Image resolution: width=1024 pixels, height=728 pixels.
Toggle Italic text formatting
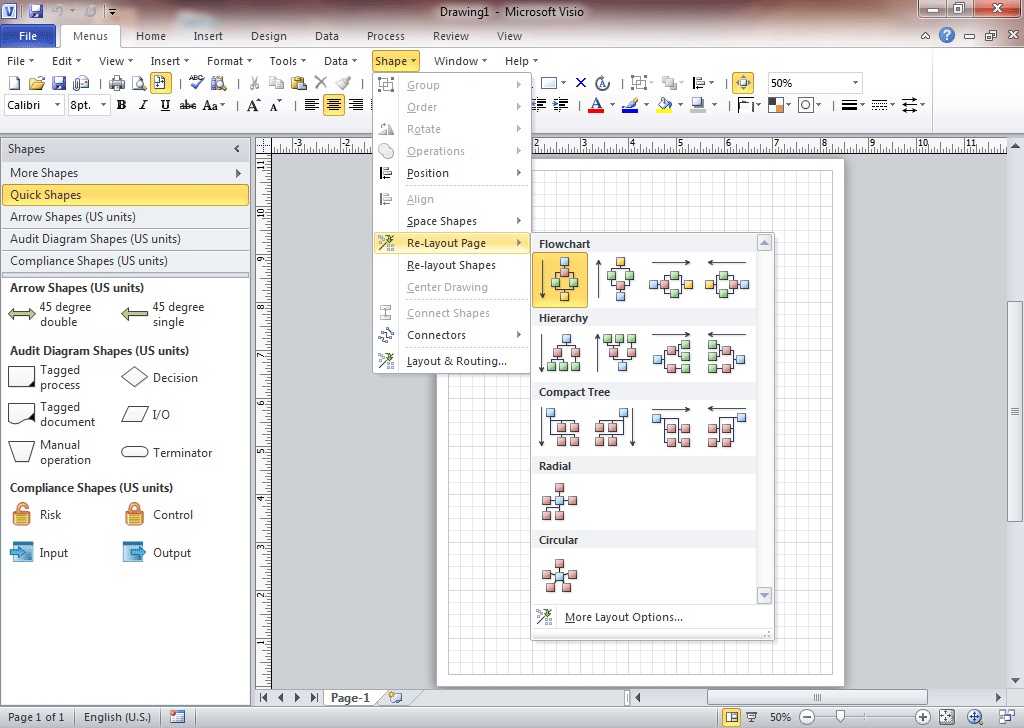click(x=143, y=105)
